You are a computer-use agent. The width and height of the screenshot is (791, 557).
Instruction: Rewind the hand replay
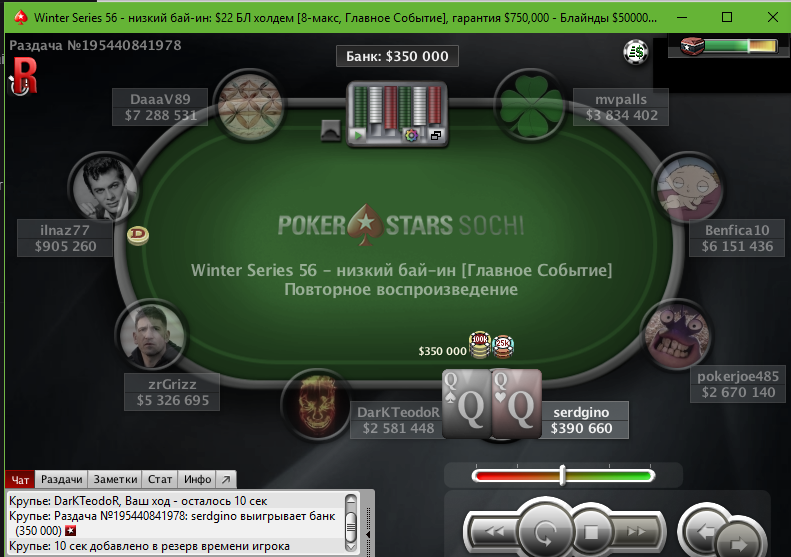(494, 531)
